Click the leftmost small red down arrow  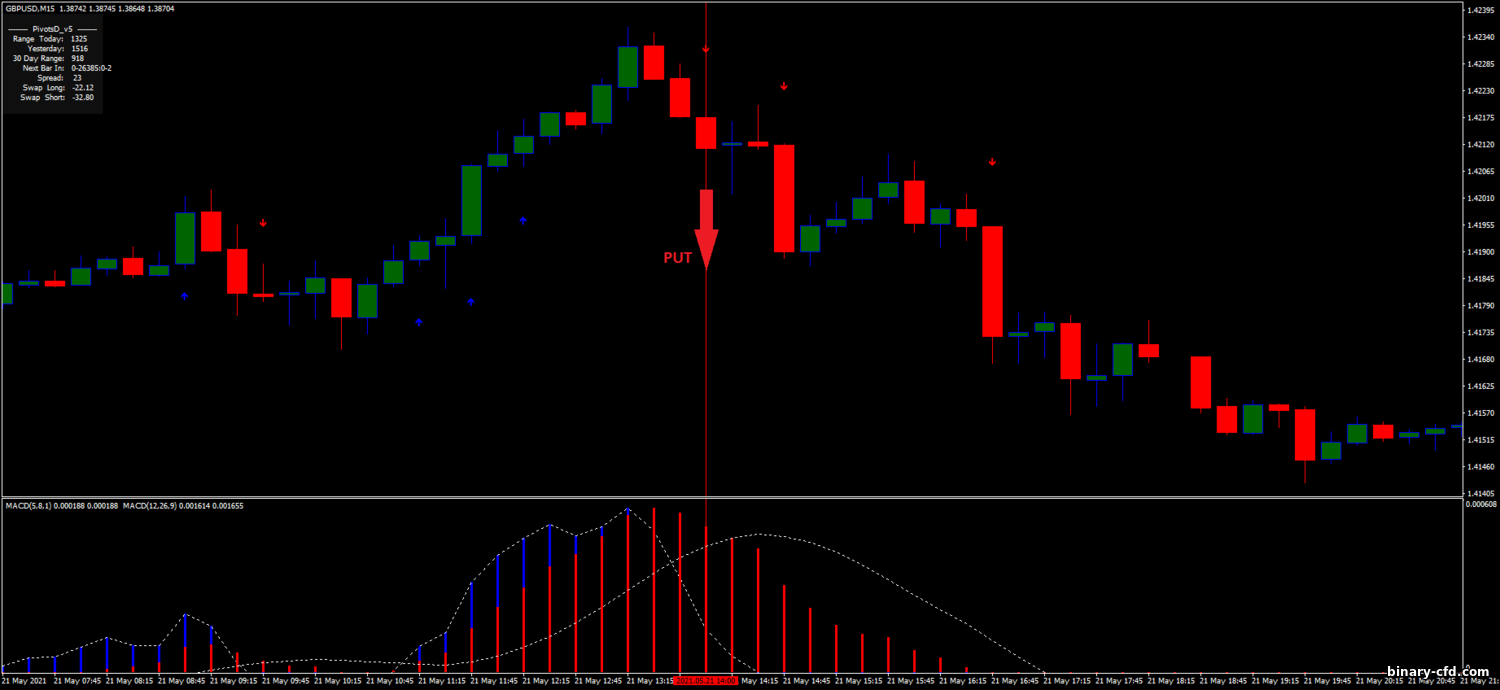263,223
